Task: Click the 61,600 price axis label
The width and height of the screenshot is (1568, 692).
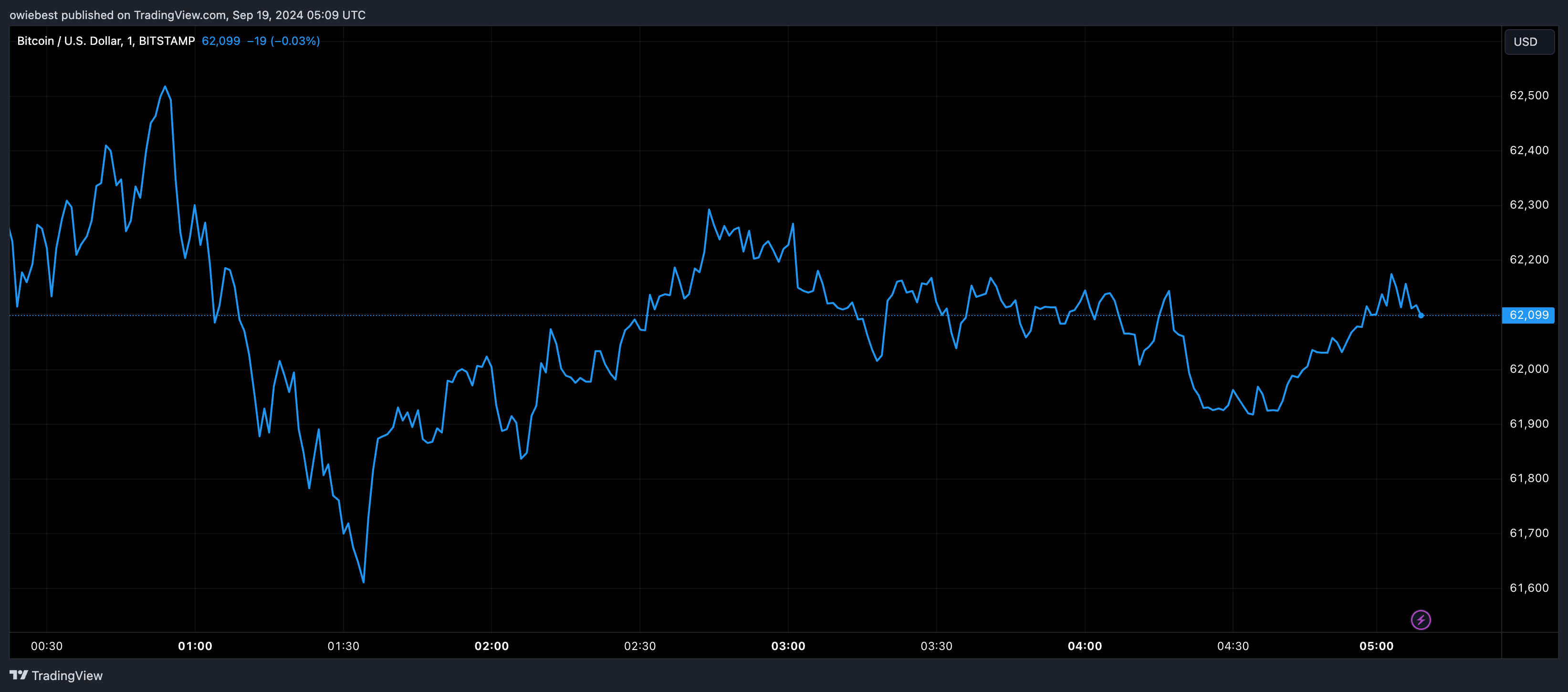Action: point(1529,588)
